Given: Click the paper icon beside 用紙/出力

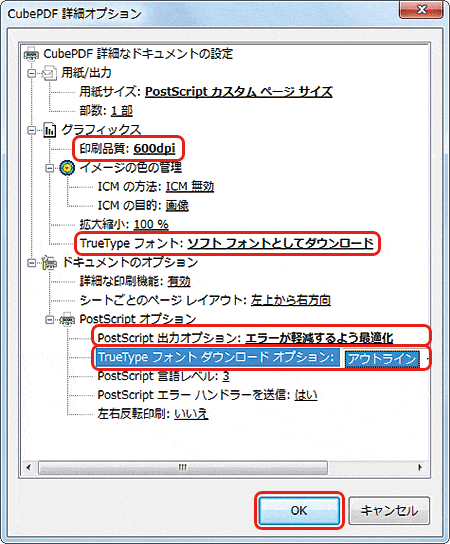Looking at the screenshot, I should coord(49,73).
